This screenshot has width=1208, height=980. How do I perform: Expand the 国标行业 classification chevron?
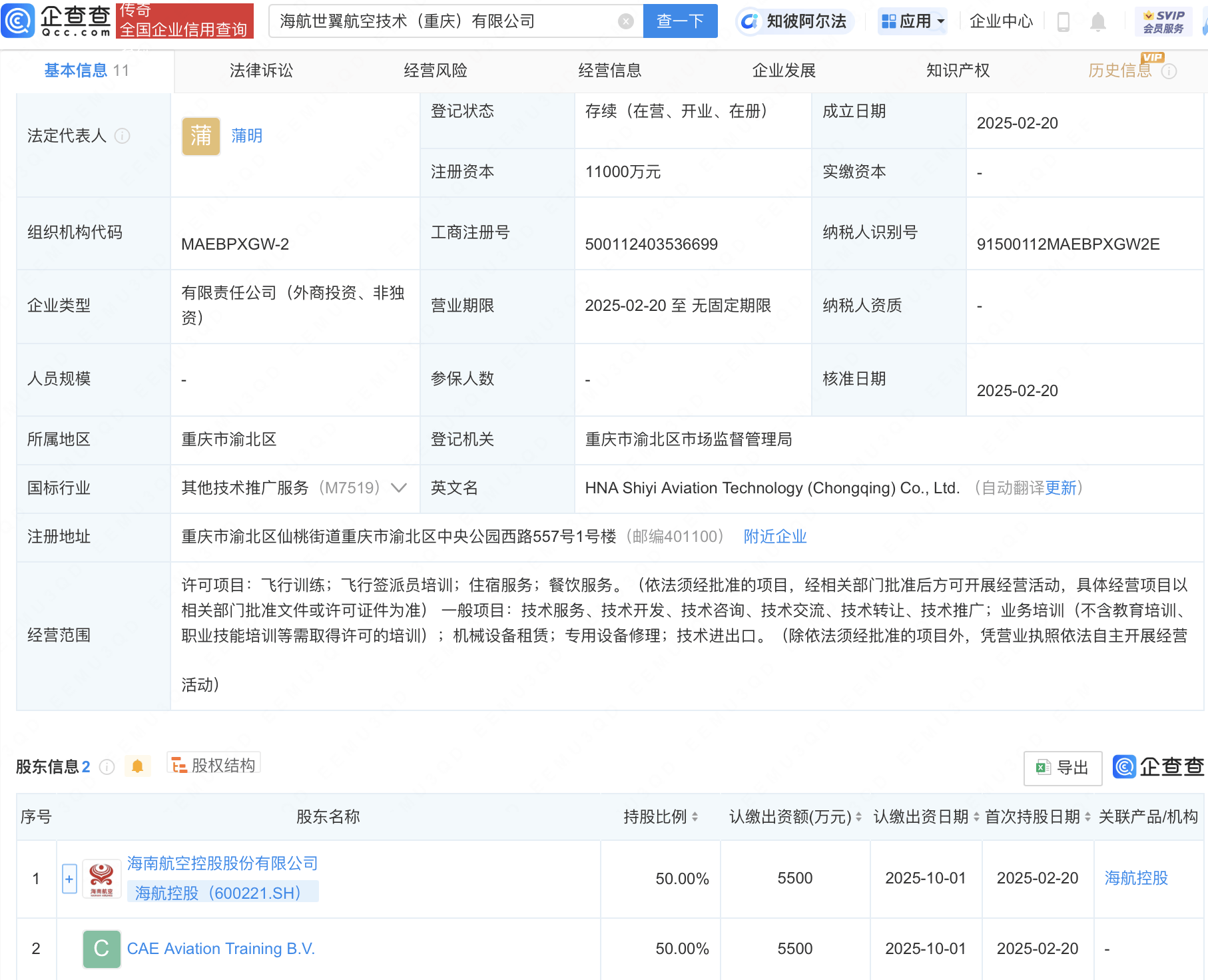click(x=398, y=488)
